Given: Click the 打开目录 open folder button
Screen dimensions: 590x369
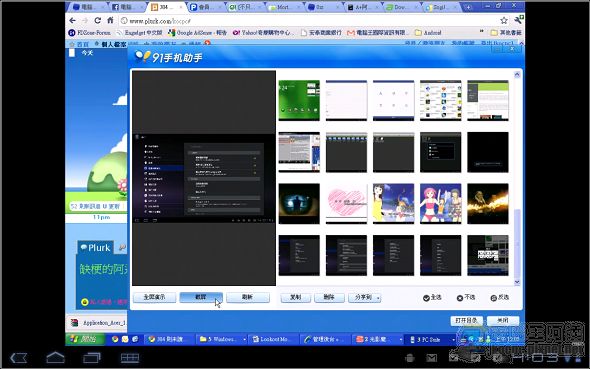Looking at the screenshot, I should coord(466,321).
